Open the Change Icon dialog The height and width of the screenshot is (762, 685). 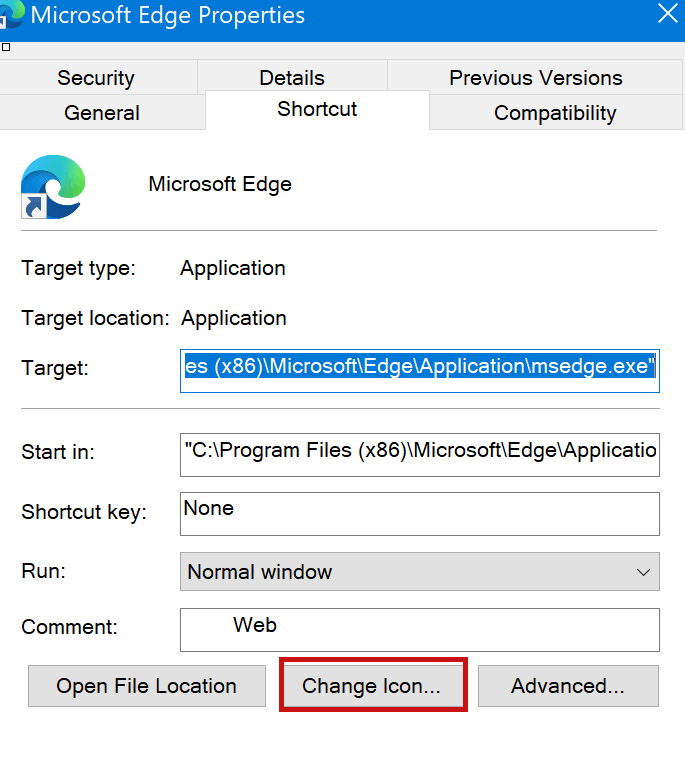click(x=373, y=686)
